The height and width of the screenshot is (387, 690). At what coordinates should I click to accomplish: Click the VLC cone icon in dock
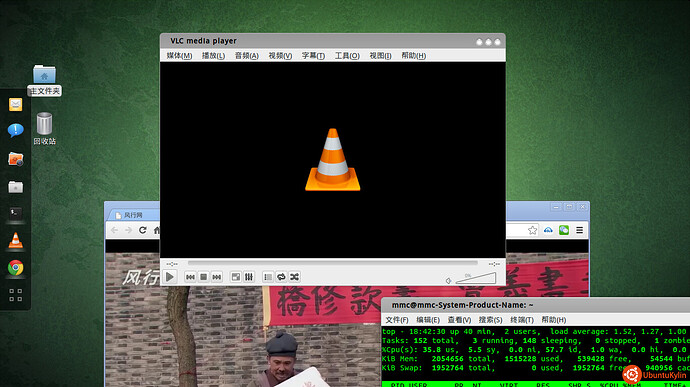(15, 240)
